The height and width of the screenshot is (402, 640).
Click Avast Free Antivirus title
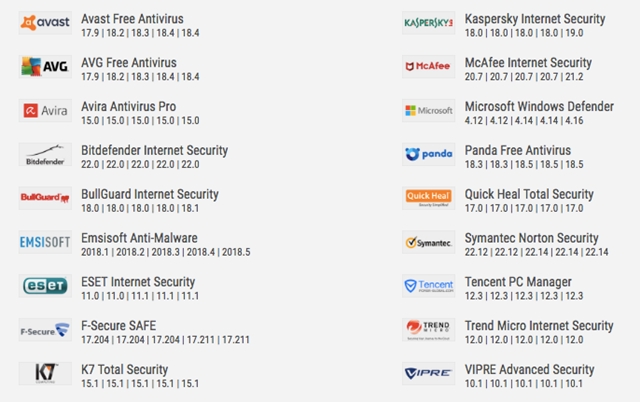click(132, 19)
